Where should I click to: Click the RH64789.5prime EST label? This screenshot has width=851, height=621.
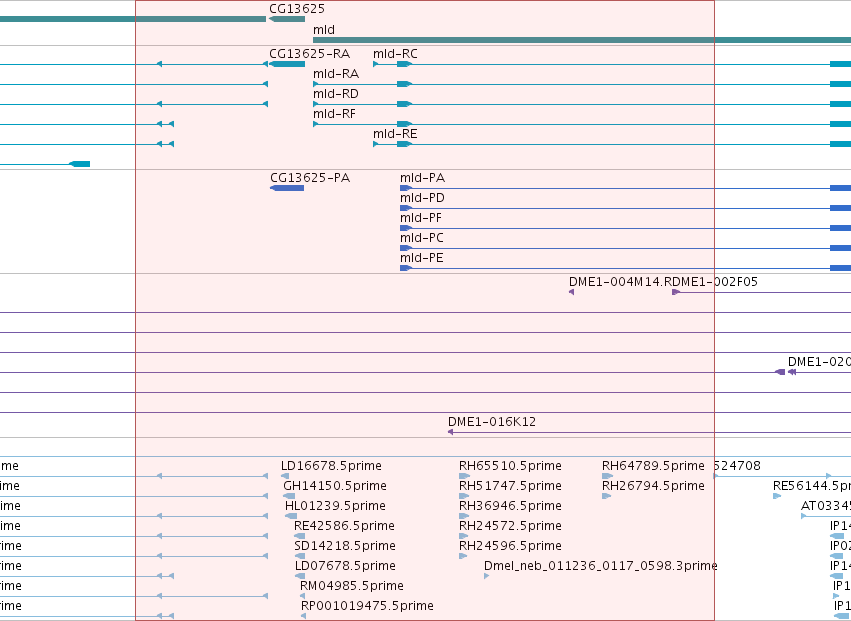(653, 466)
